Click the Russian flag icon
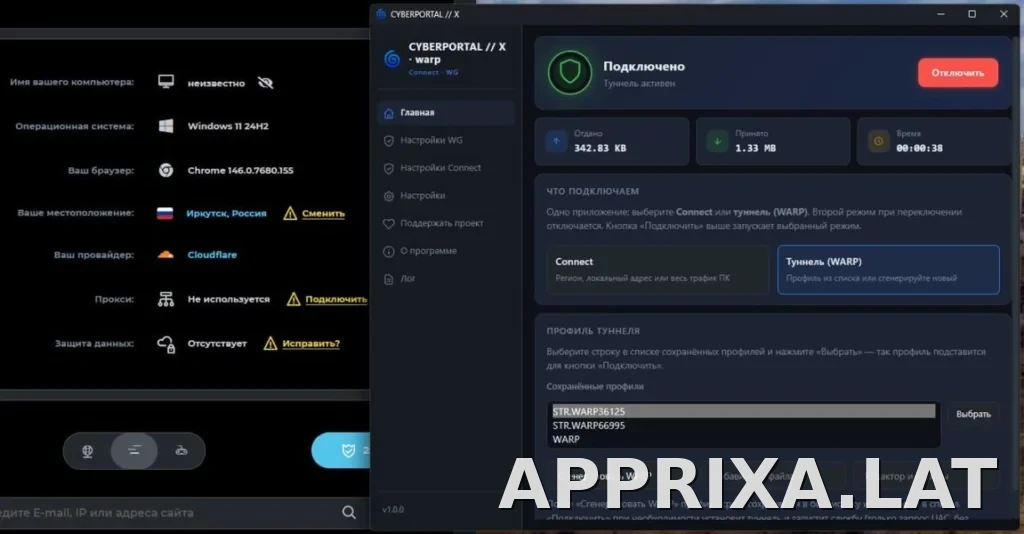 (165, 213)
